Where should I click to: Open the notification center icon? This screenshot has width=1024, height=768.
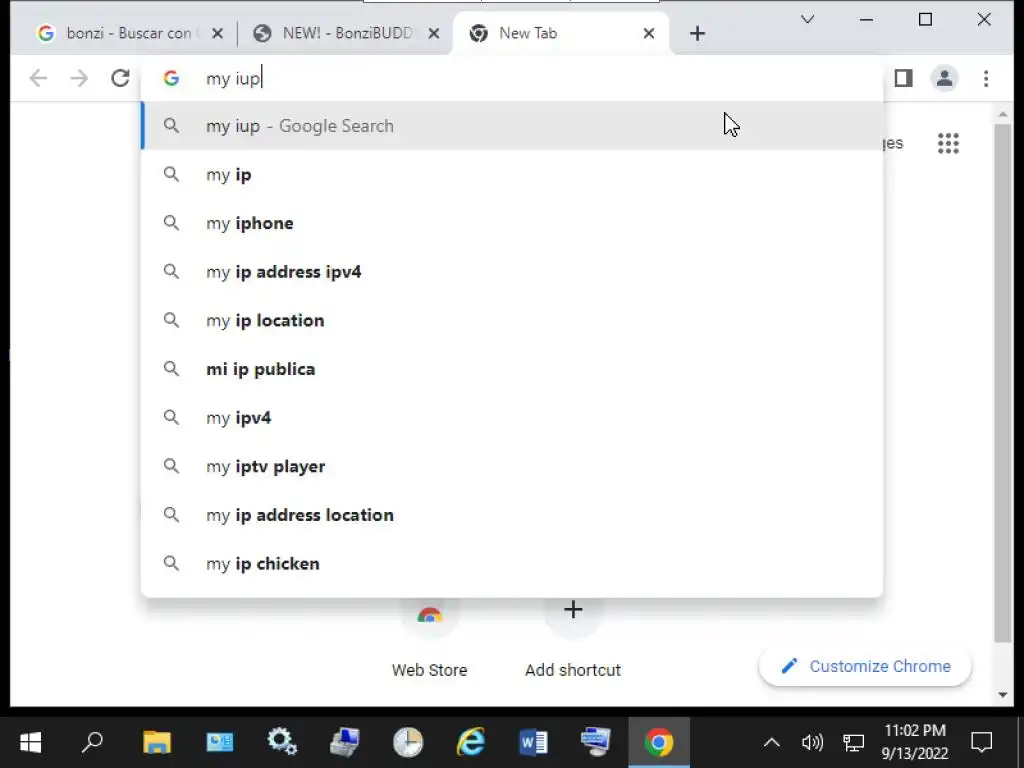click(982, 743)
